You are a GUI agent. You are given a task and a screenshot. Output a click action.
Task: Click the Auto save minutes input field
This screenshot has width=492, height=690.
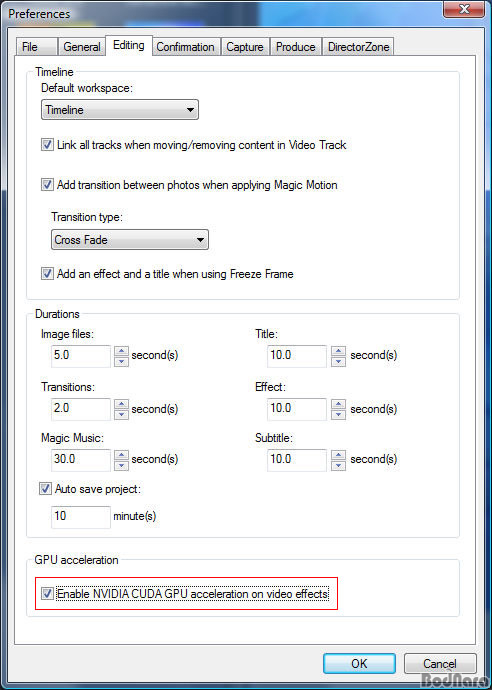[x=81, y=516]
